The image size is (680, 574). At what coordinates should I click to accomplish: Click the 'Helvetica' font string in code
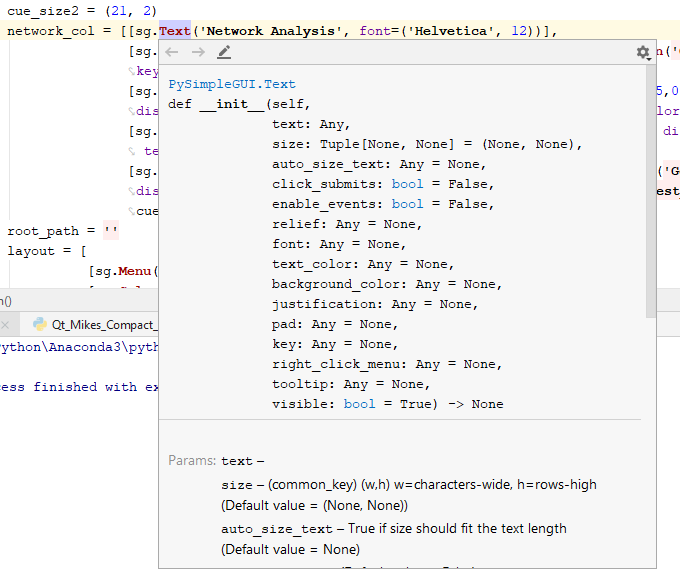(x=450, y=31)
